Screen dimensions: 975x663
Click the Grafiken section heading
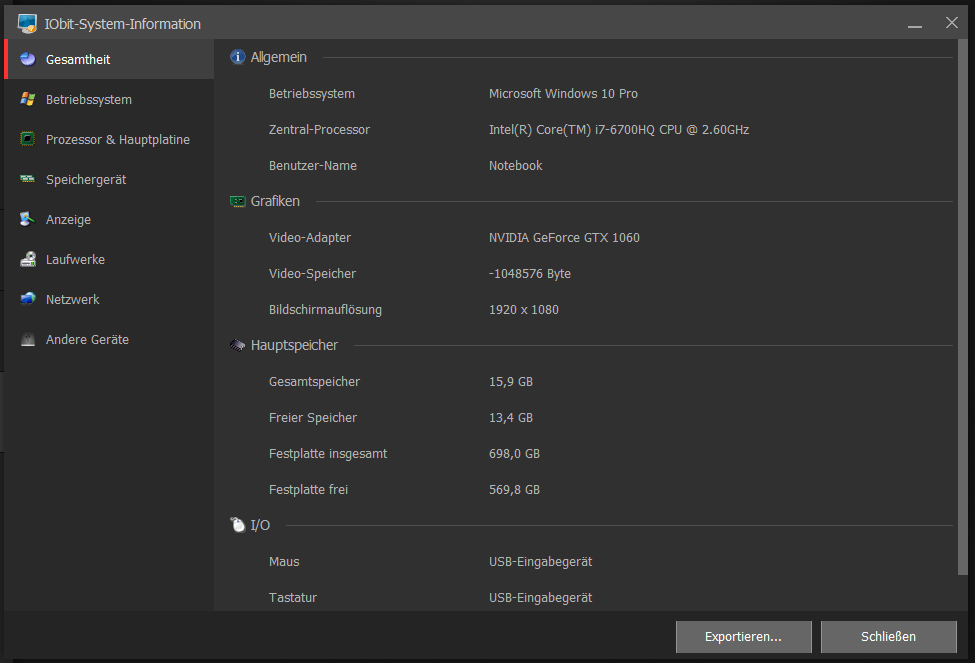tap(275, 201)
